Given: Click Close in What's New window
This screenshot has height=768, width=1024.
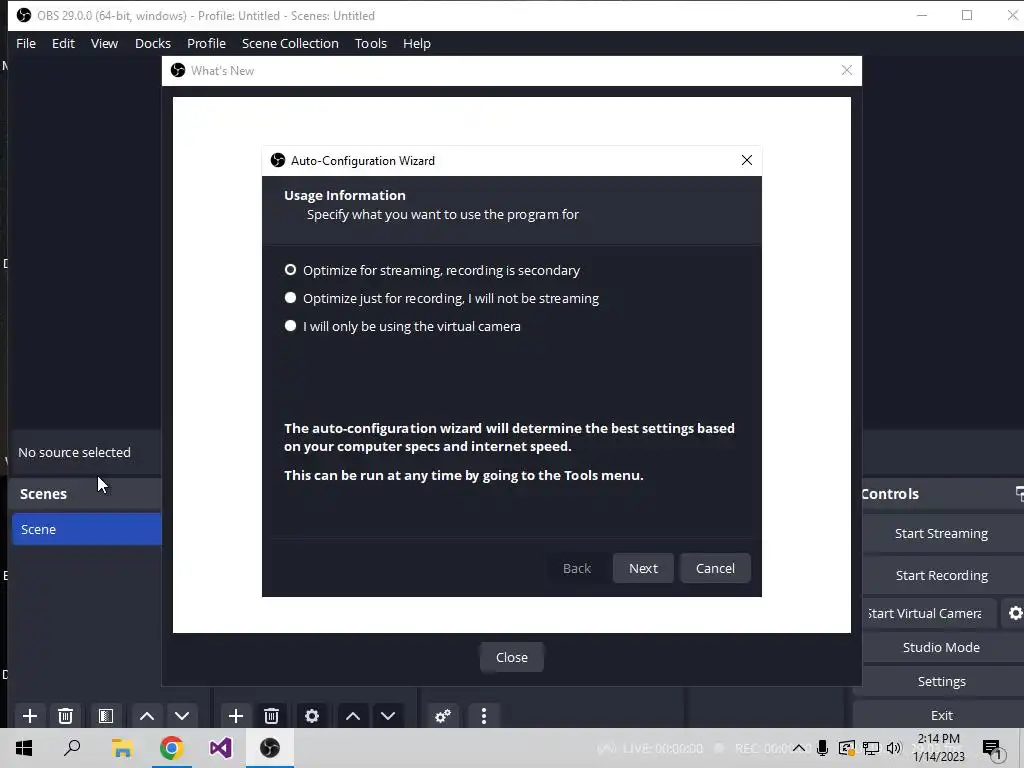Looking at the screenshot, I should 512,658.
